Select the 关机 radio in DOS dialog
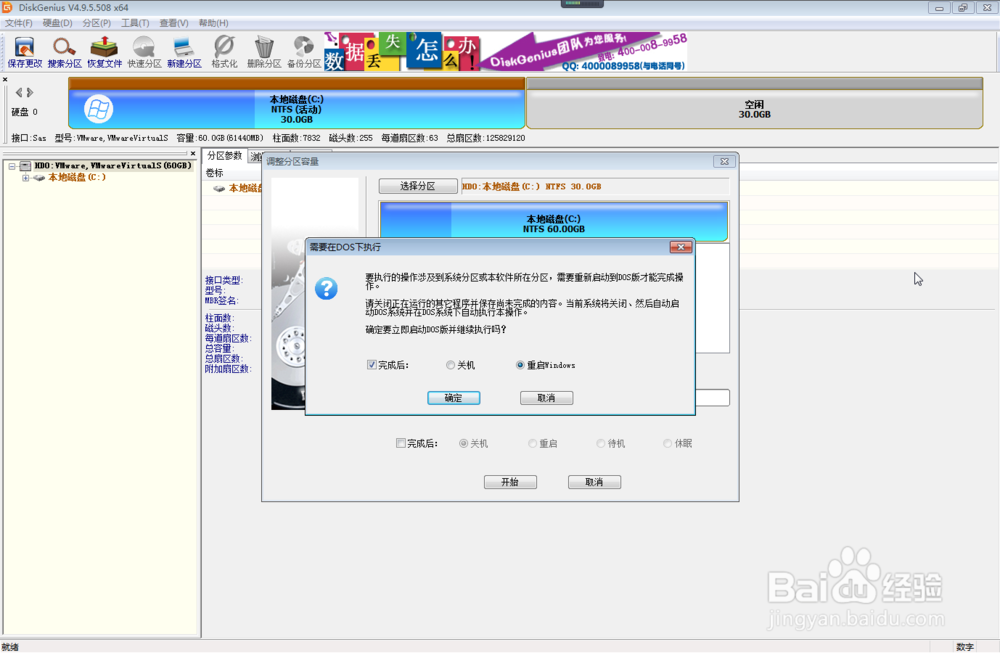This screenshot has width=1000, height=653. click(x=450, y=365)
